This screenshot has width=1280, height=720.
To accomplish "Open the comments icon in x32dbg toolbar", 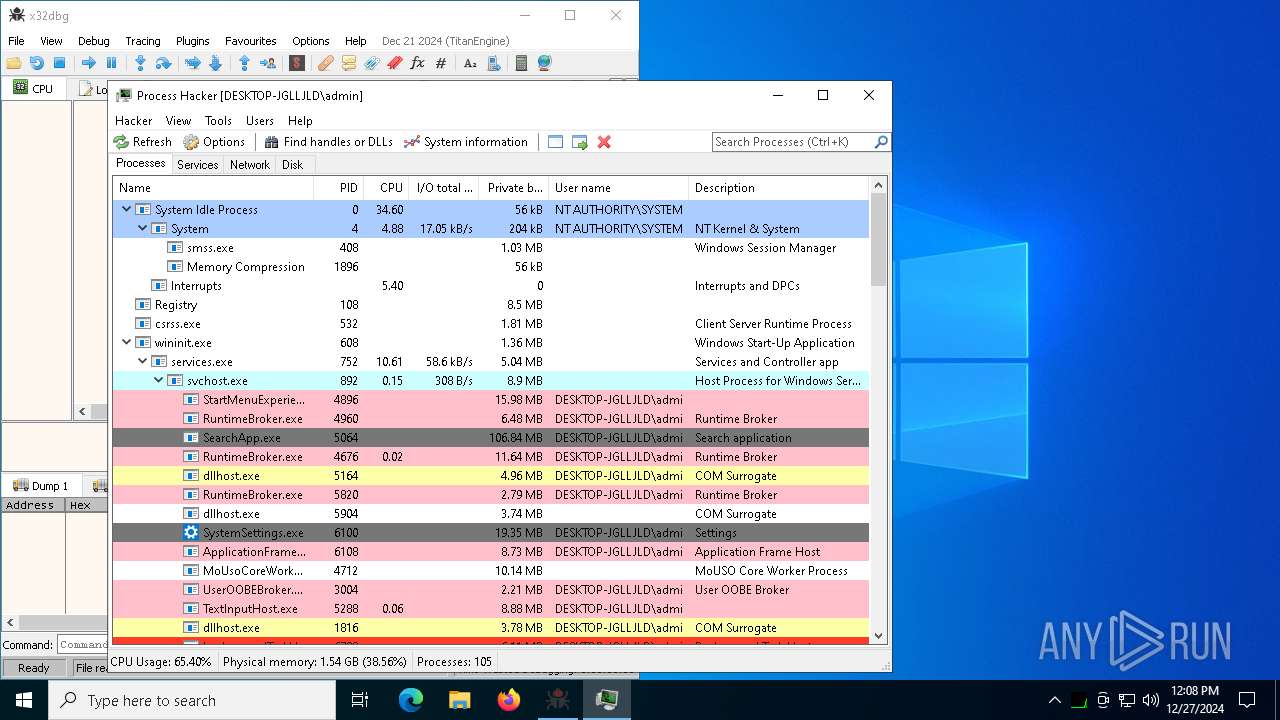I will point(348,63).
